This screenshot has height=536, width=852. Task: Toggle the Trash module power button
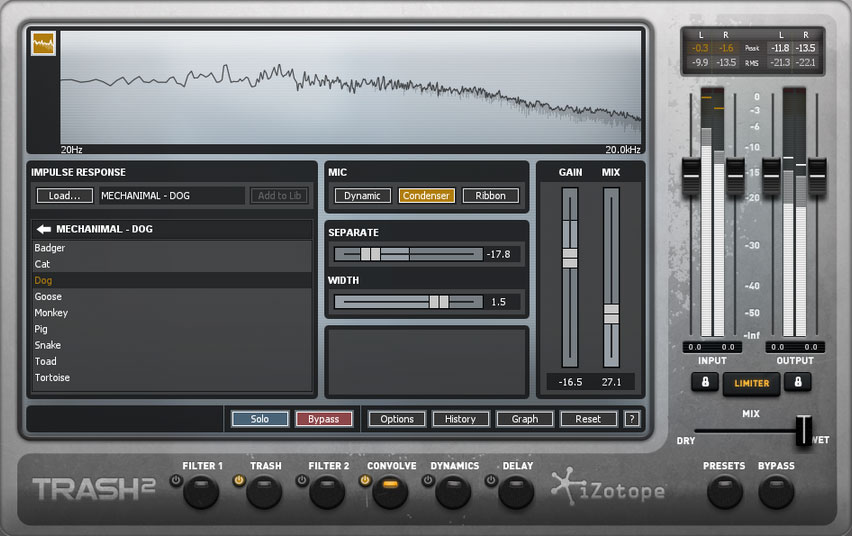238,481
